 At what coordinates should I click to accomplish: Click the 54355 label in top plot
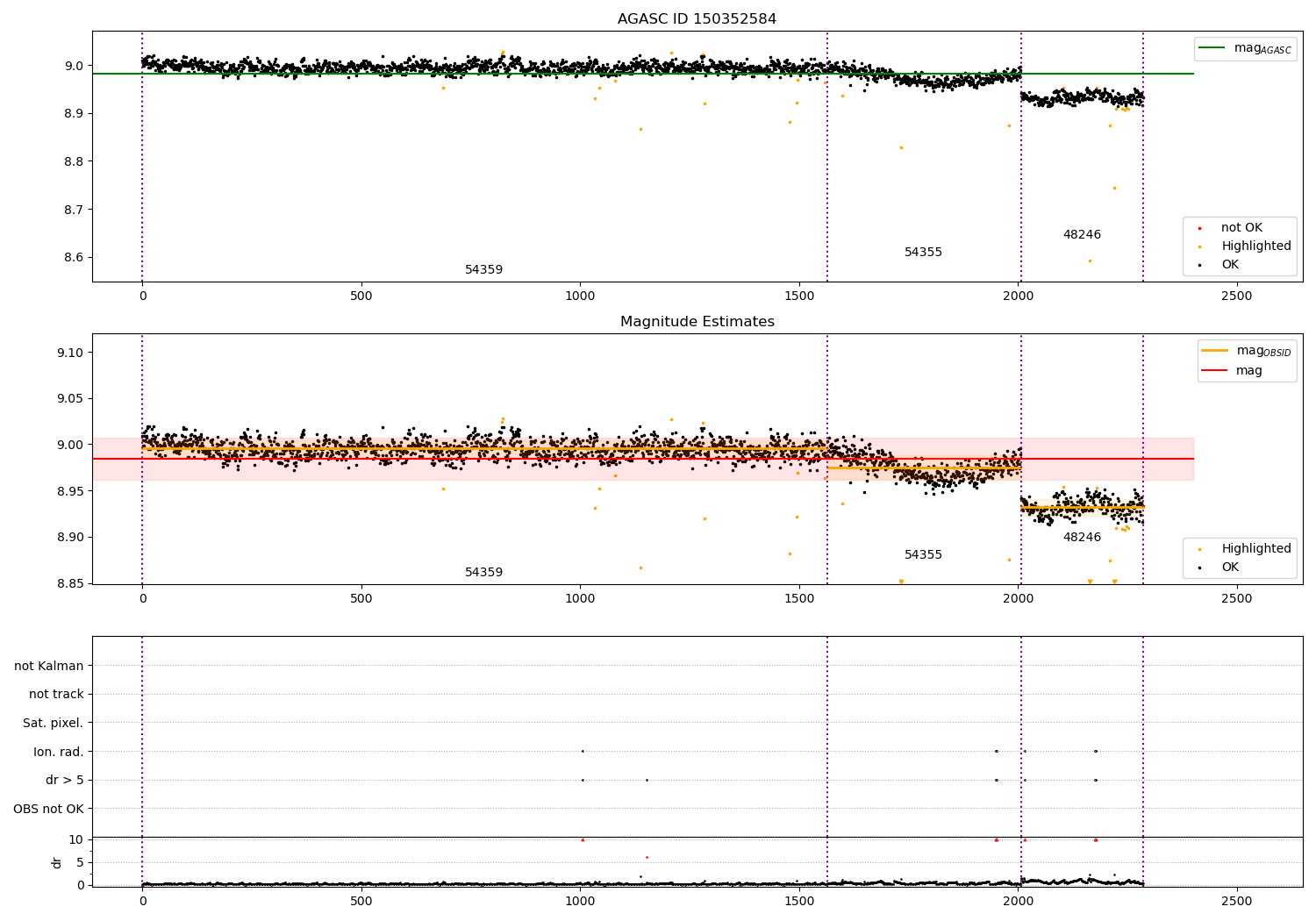(923, 253)
